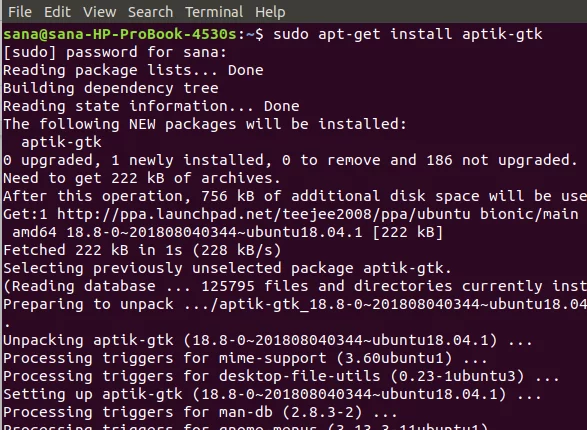Click the green sana@sana-HP-ProBook-4530s prompt text
The width and height of the screenshot is (587, 430).
[x=120, y=34]
